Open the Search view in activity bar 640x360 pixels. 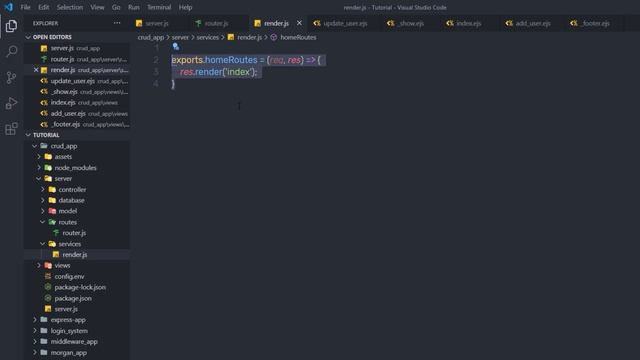(11, 51)
